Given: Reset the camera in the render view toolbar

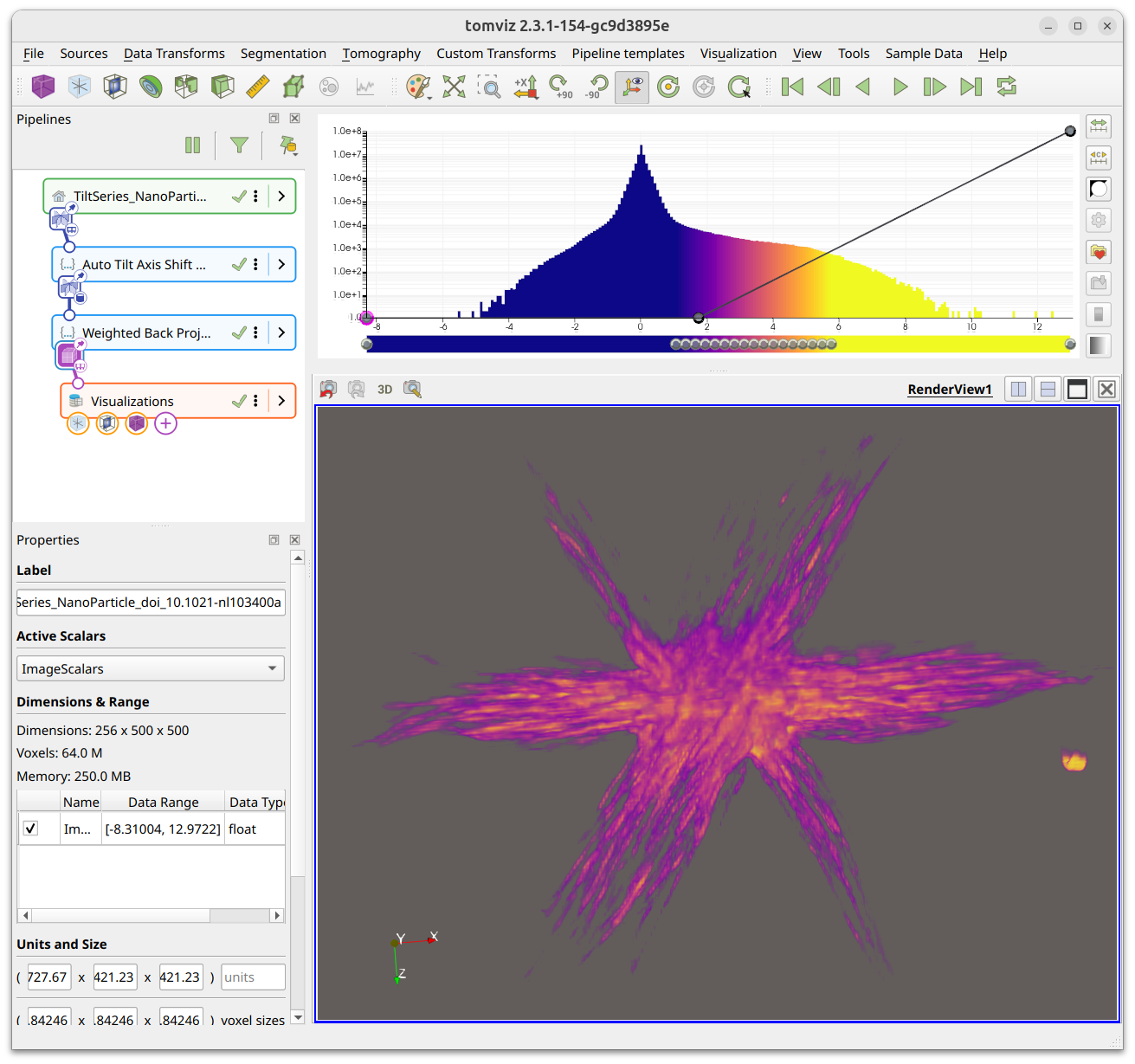Looking at the screenshot, I should (328, 390).
